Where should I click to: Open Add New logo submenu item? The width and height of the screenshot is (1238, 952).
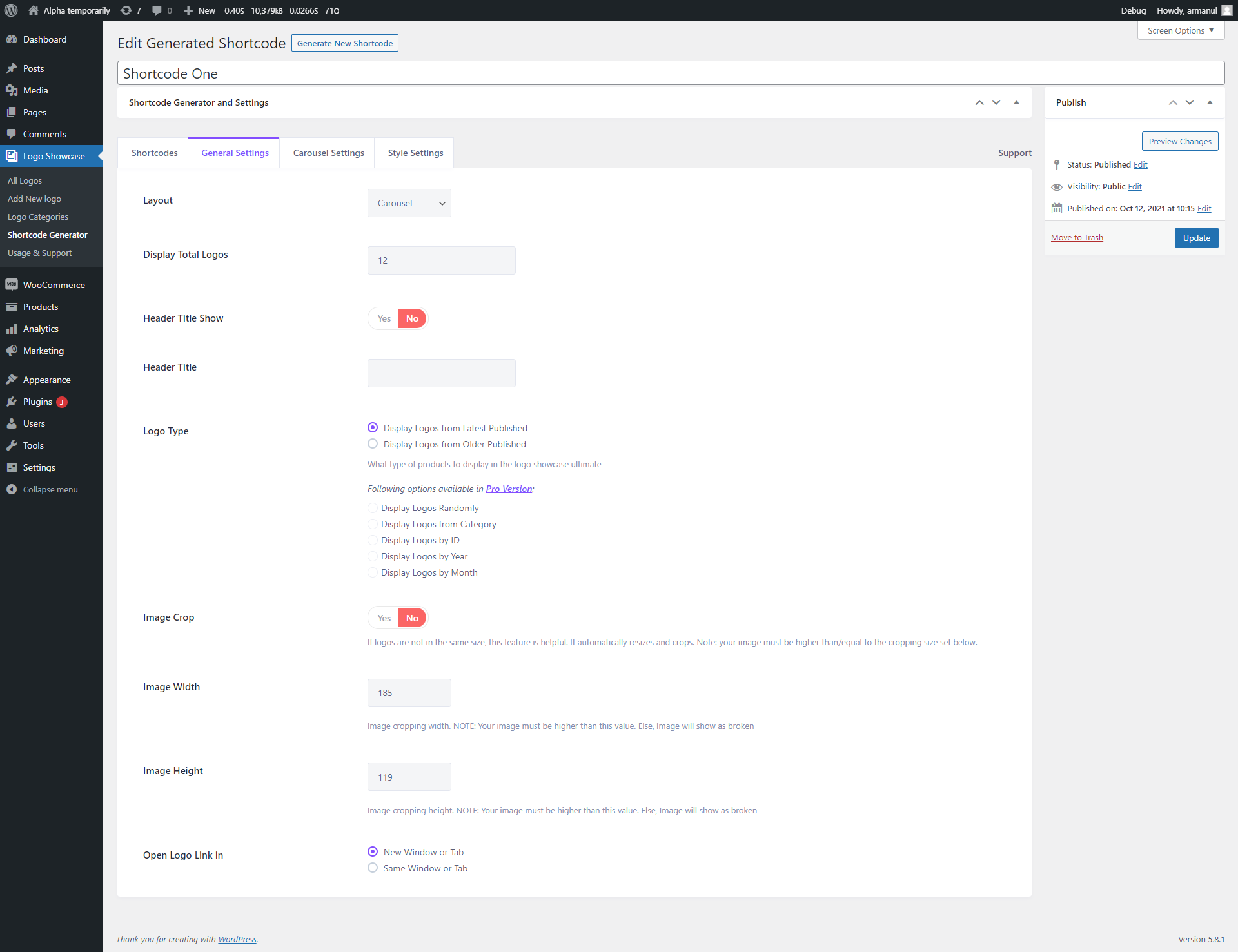tap(34, 199)
